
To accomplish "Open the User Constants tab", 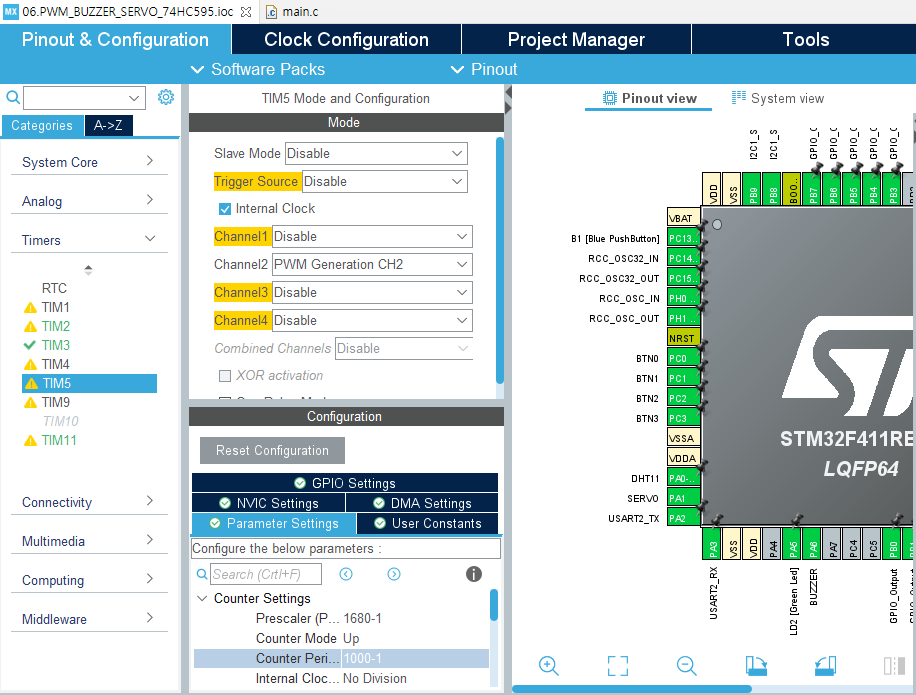I will coord(427,523).
